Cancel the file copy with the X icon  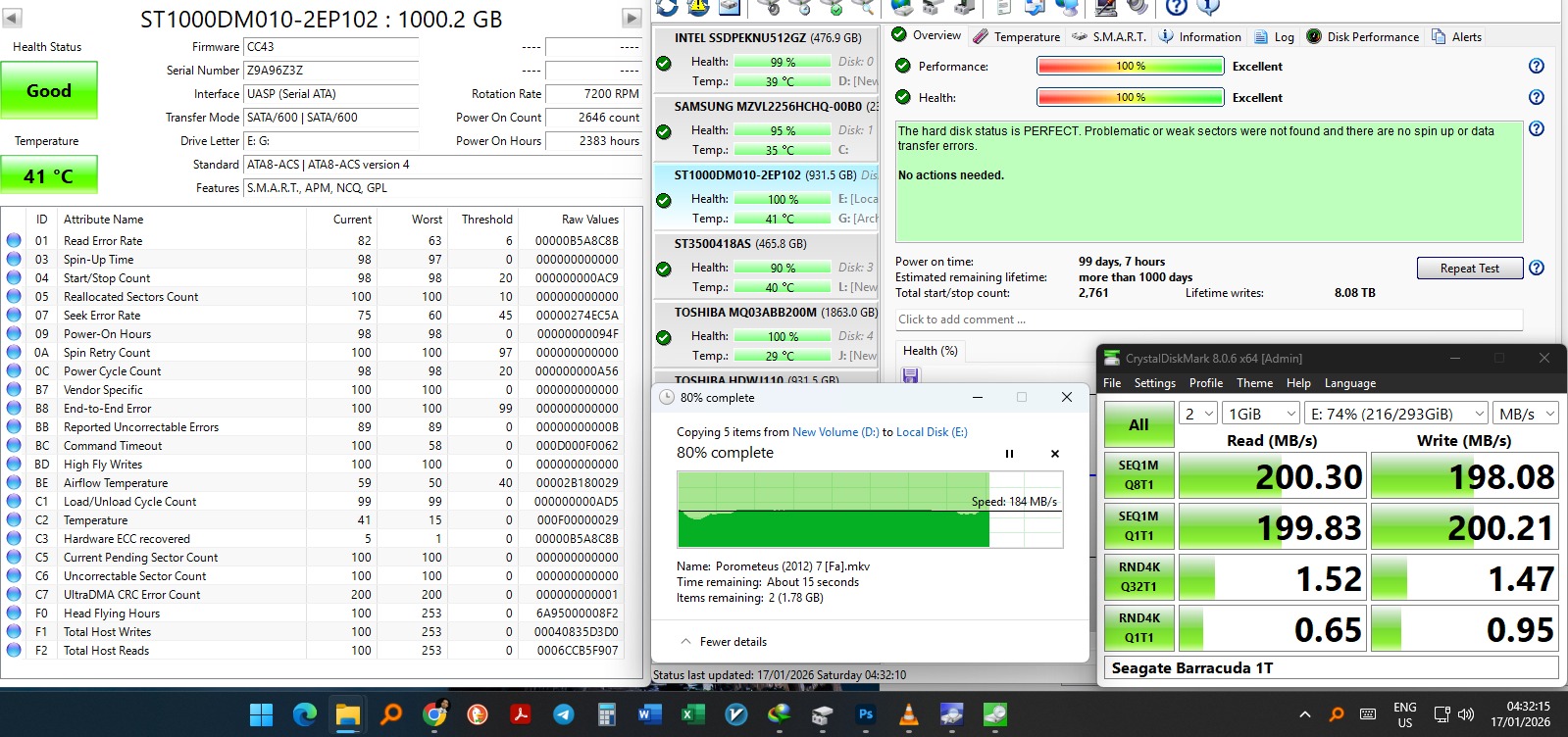(1055, 454)
